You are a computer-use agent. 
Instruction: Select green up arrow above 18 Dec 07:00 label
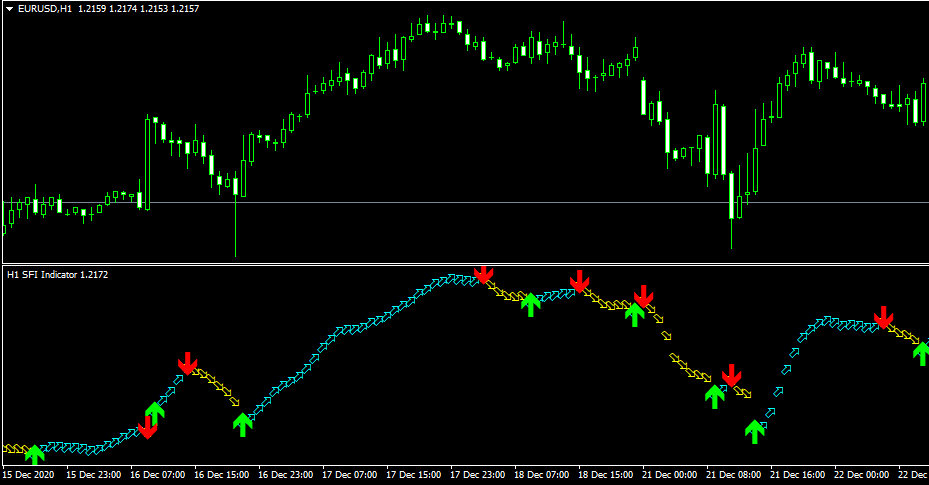click(531, 303)
